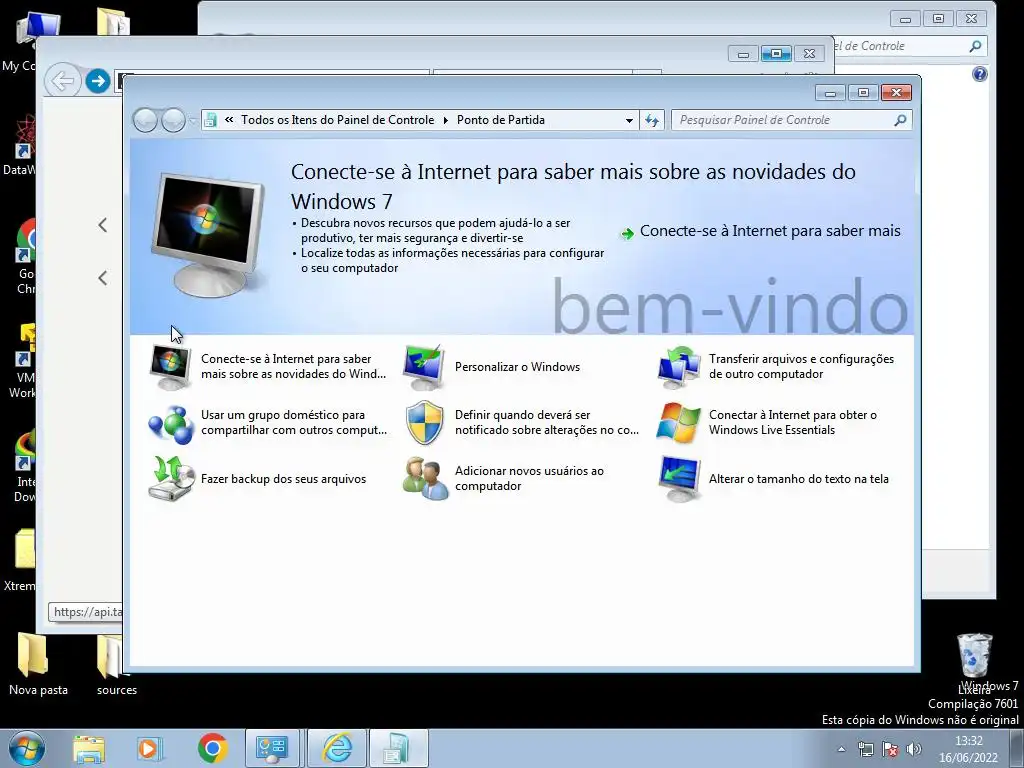Click the User Account Control shield icon
The width and height of the screenshot is (1024, 768).
click(424, 423)
